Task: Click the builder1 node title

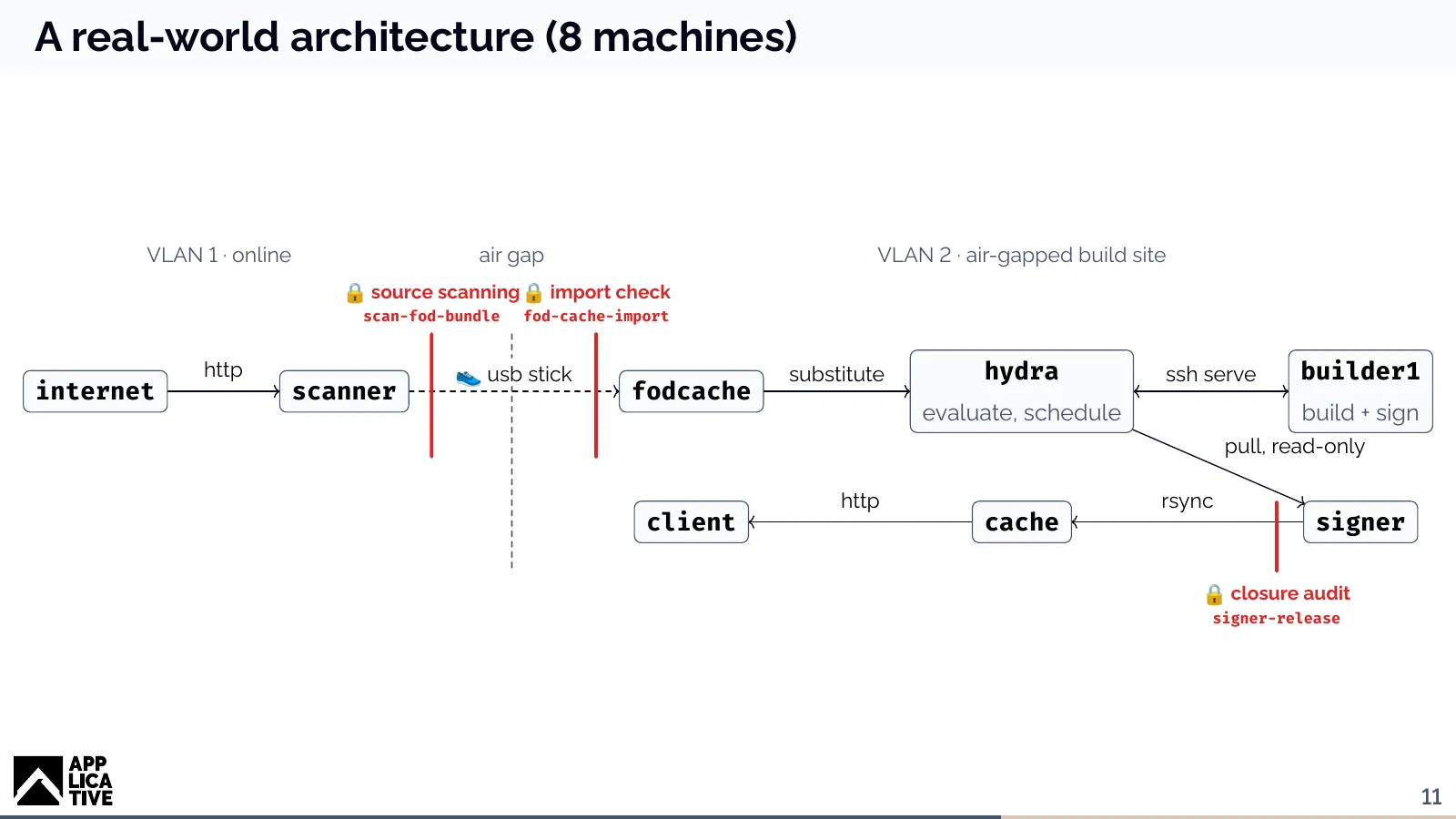Action: pyautogui.click(x=1360, y=371)
